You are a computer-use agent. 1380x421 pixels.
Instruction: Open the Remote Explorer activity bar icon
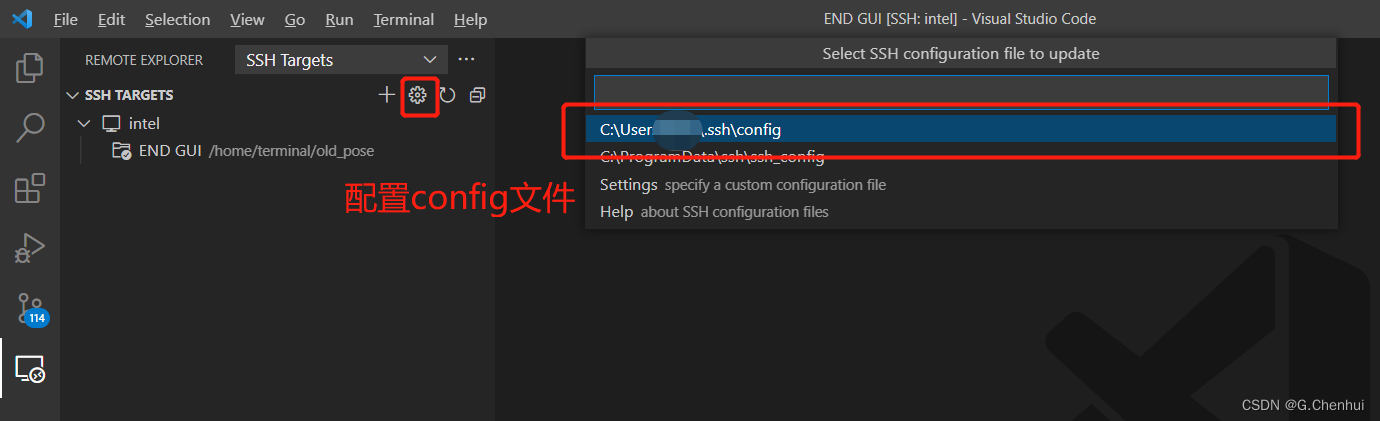tap(30, 370)
